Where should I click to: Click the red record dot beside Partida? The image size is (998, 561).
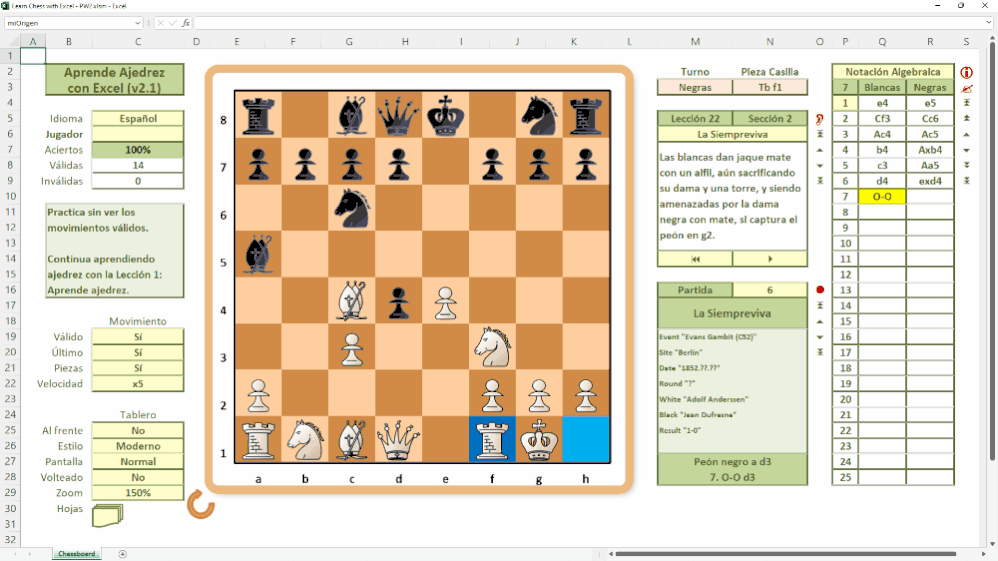pos(820,290)
